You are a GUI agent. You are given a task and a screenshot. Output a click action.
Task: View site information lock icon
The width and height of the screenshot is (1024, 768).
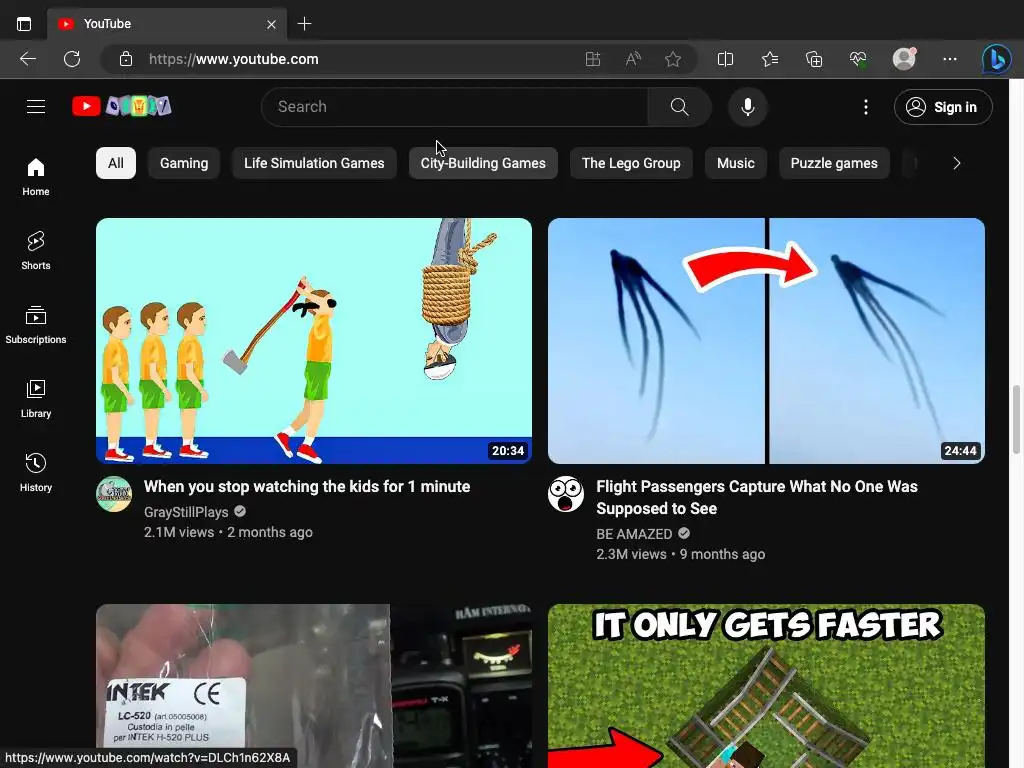[126, 59]
